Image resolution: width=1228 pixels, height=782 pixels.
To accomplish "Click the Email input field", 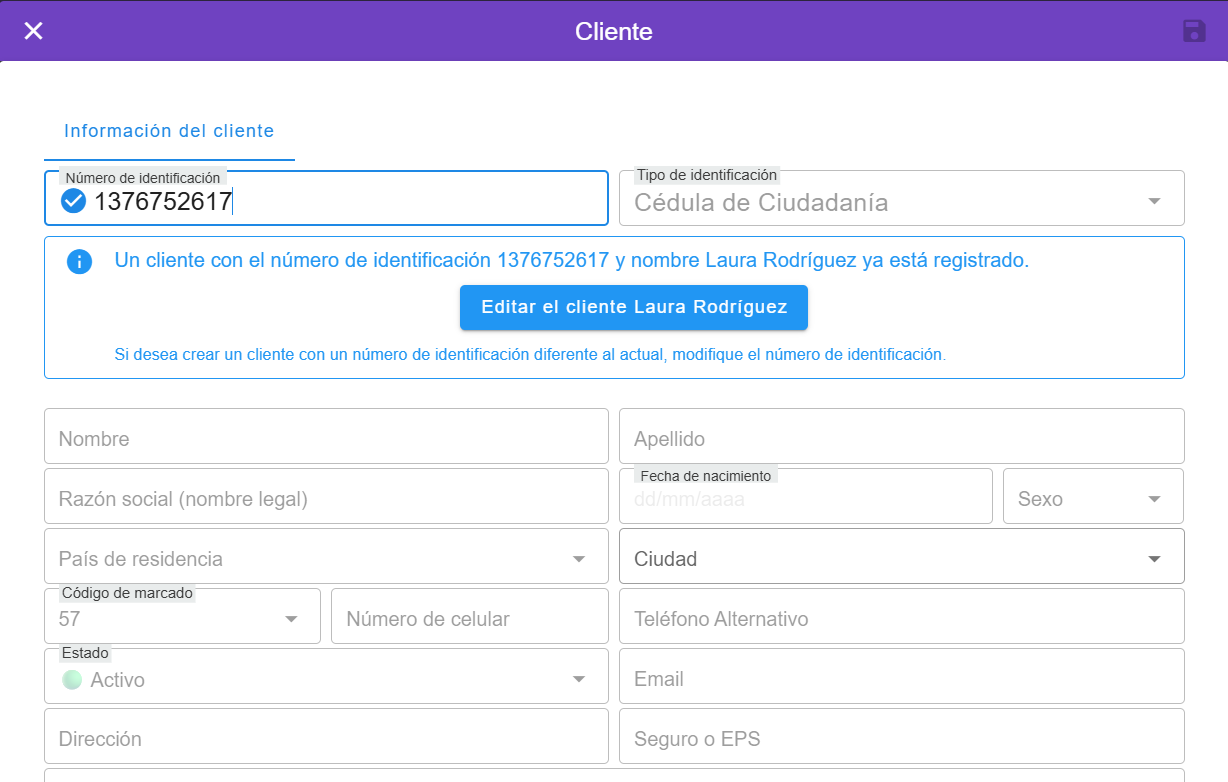I will point(901,678).
